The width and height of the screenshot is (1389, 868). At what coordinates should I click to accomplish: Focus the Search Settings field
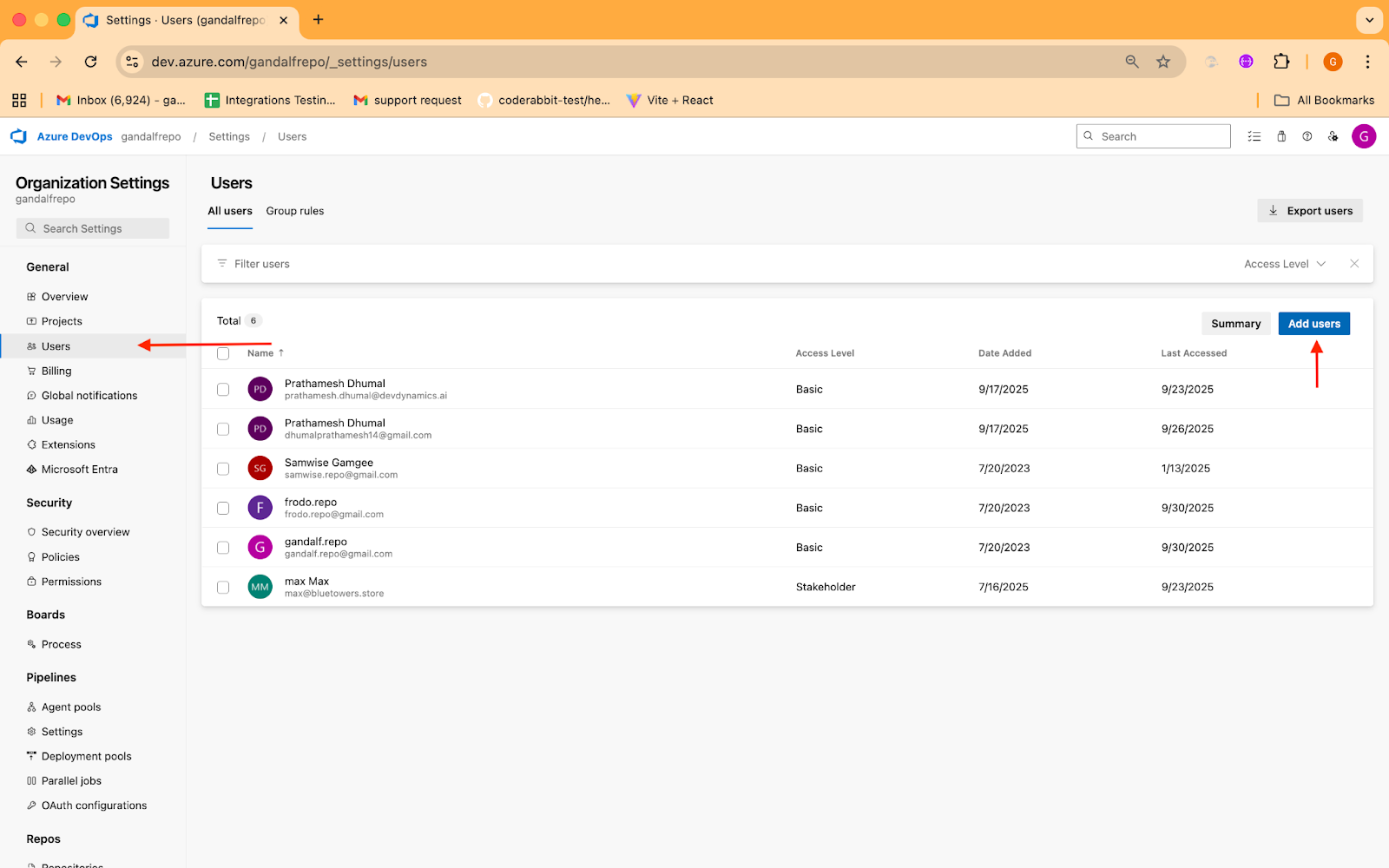tap(93, 228)
